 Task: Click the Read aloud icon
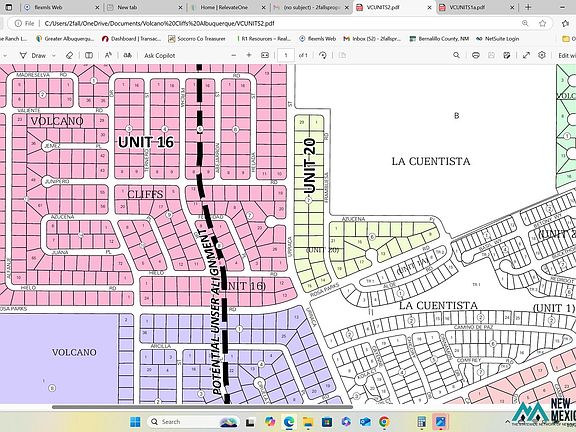coord(108,55)
